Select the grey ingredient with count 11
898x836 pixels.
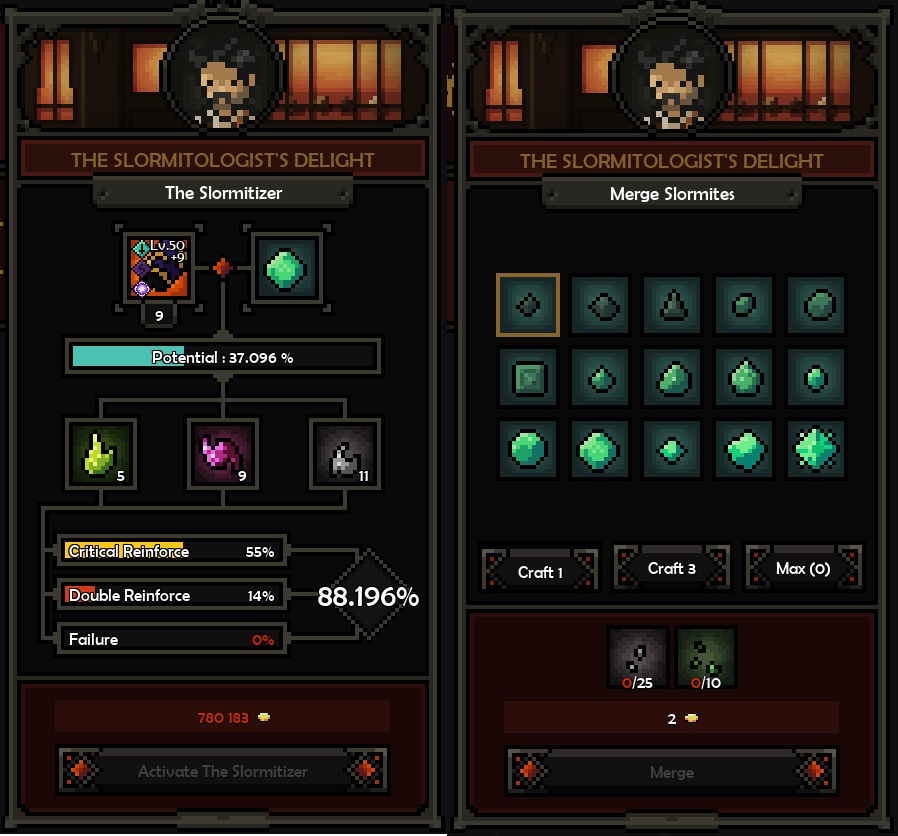[344, 454]
